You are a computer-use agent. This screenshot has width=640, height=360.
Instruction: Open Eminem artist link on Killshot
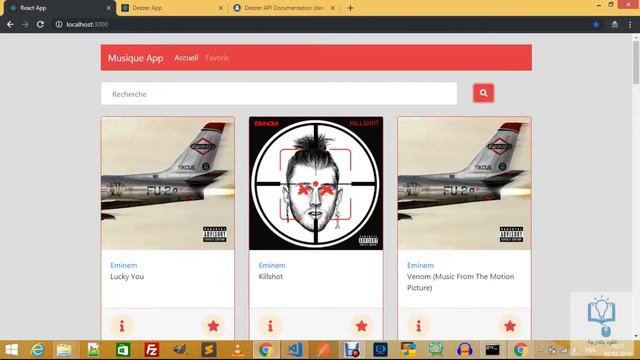click(272, 265)
